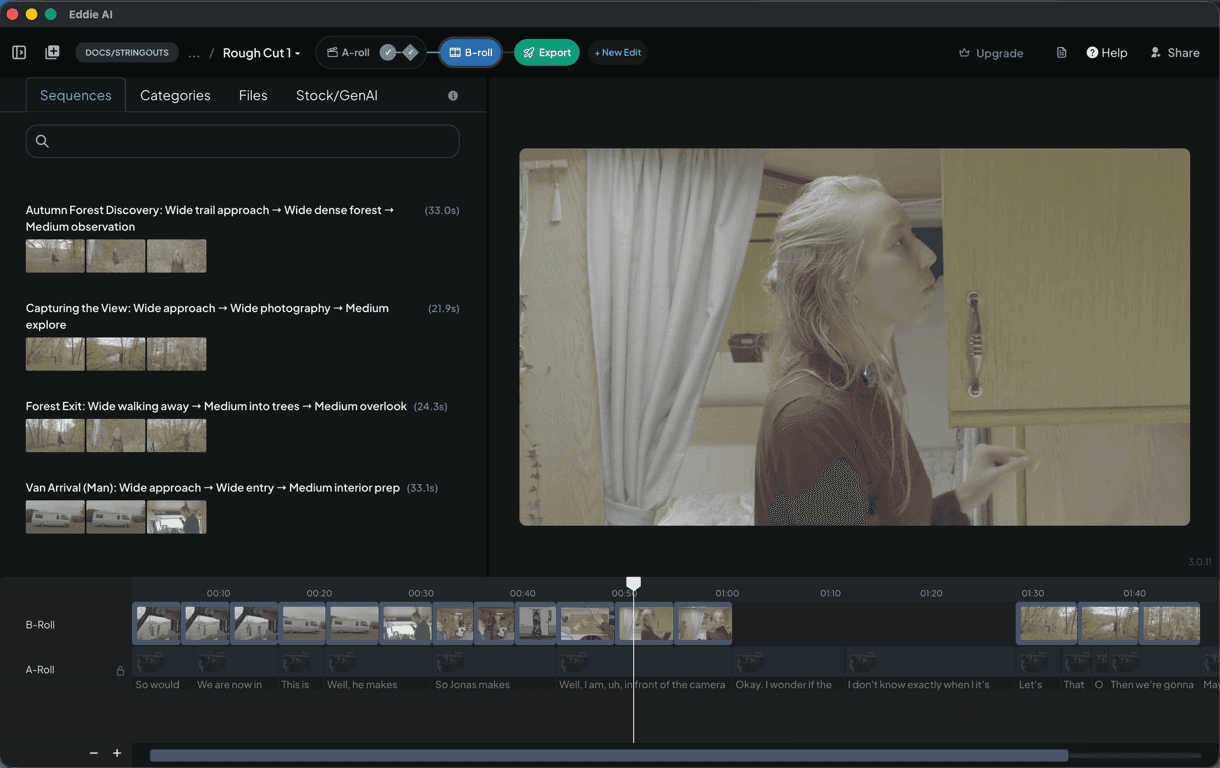Click the zoom out minus icon
Image resolution: width=1220 pixels, height=768 pixels.
pyautogui.click(x=94, y=753)
